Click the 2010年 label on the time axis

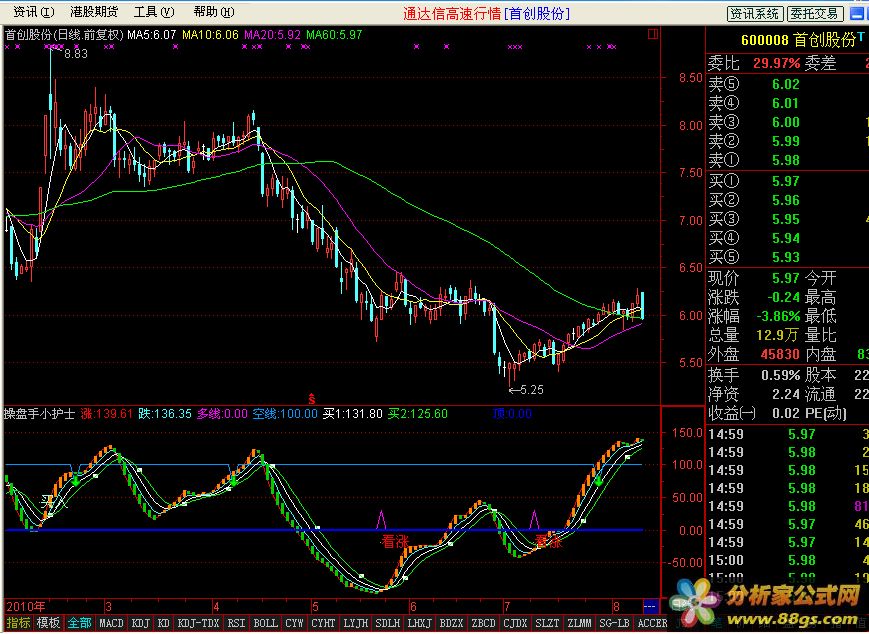25,606
